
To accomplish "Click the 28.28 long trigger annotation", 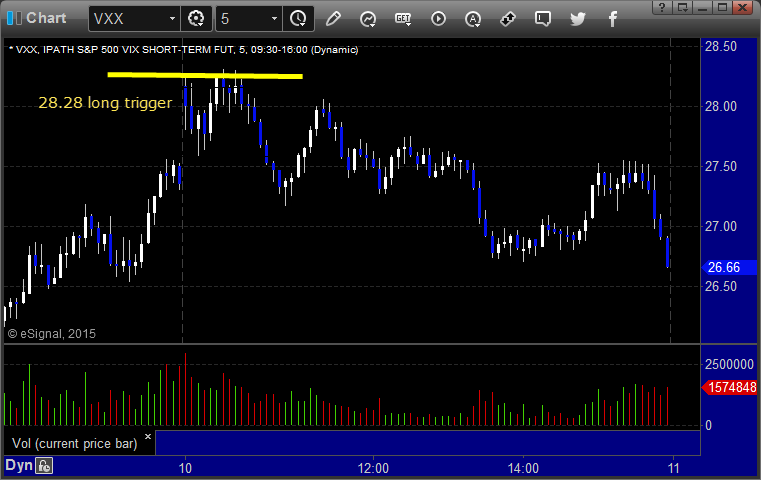I will tap(105, 103).
